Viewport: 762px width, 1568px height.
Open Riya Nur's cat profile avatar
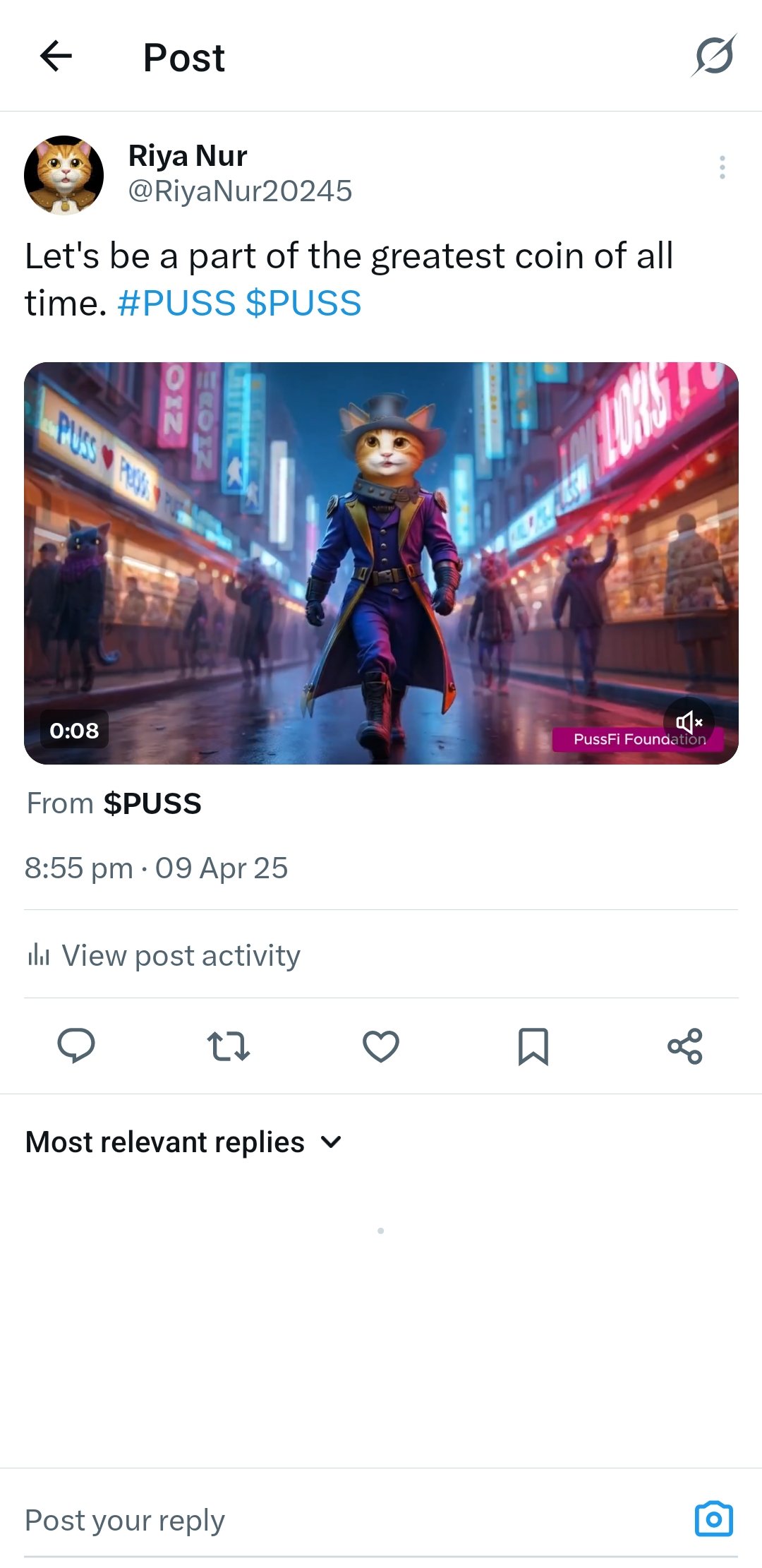[64, 175]
